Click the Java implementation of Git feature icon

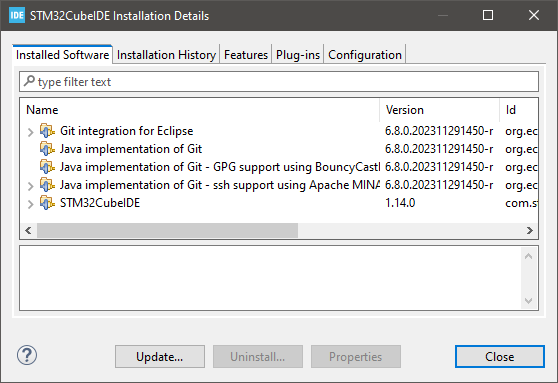pos(47,148)
